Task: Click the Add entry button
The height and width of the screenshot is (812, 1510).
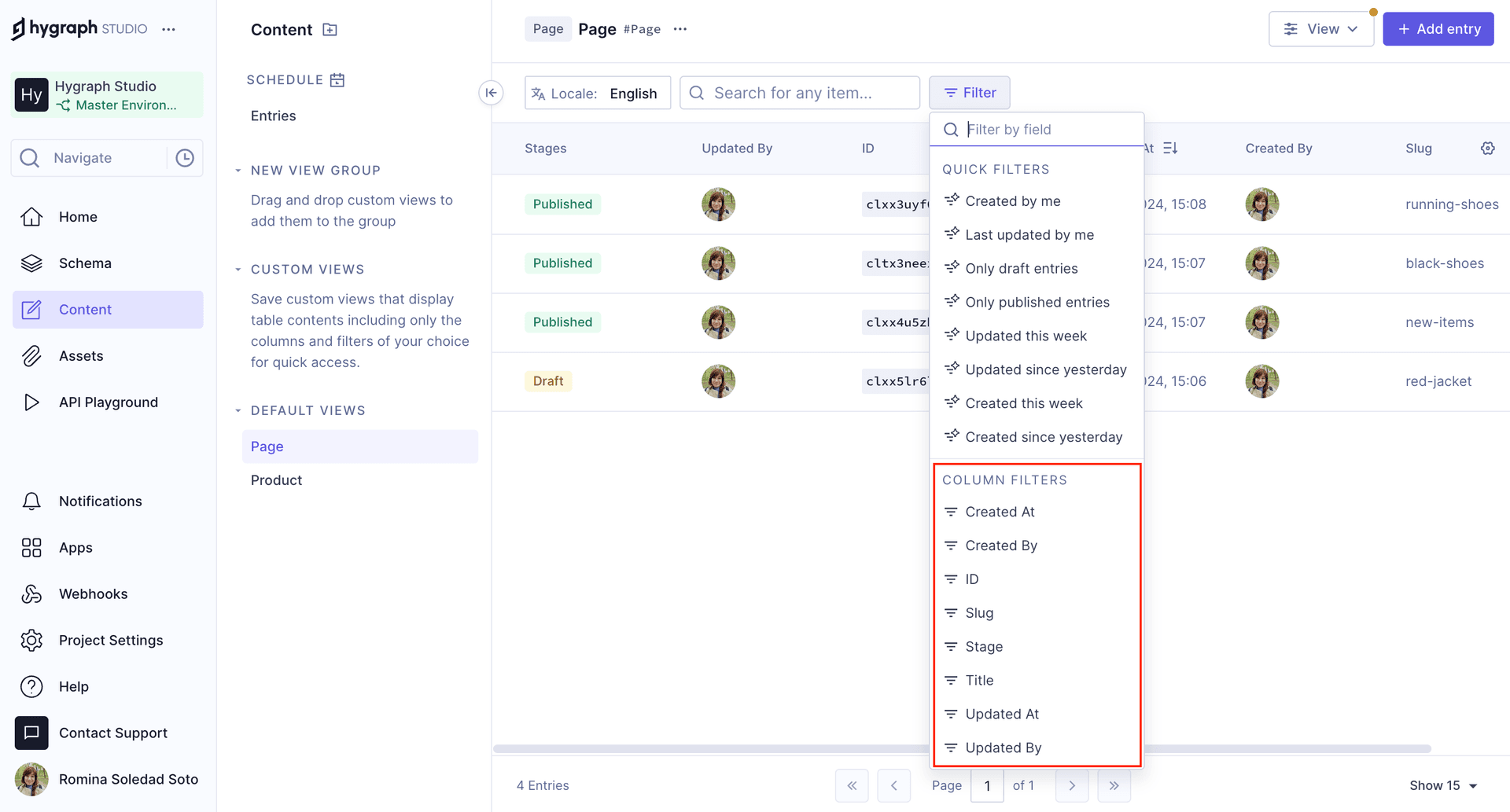Action: 1438,29
